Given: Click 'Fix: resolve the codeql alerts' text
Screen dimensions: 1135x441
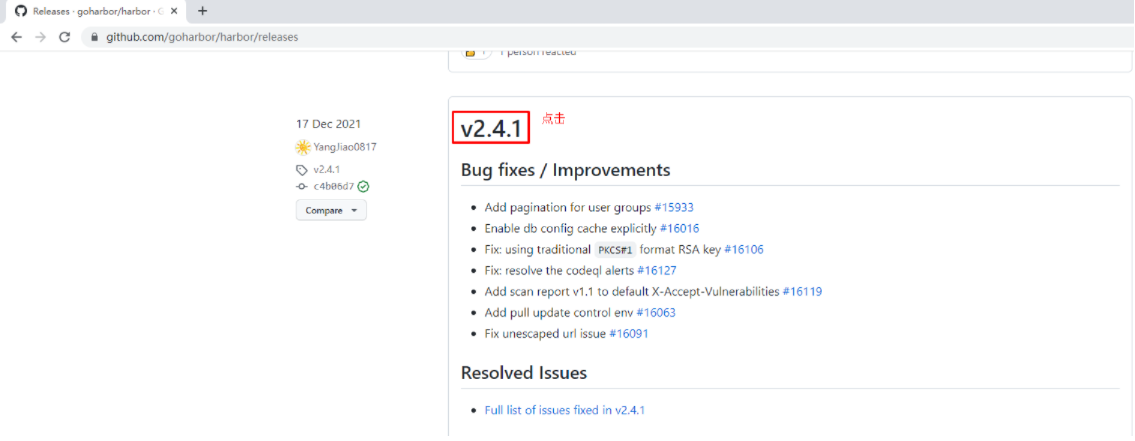Looking at the screenshot, I should coord(559,270).
